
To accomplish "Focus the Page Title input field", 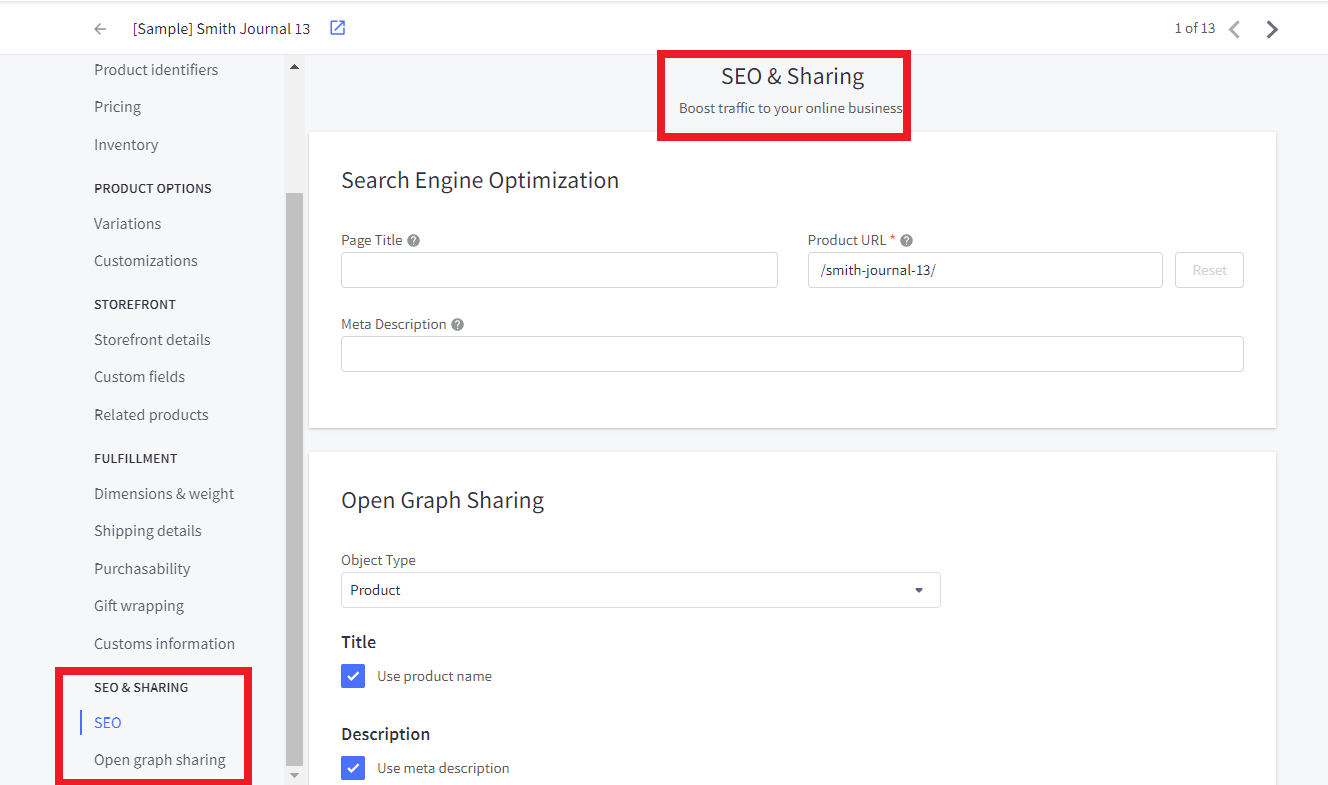I will tap(559, 270).
